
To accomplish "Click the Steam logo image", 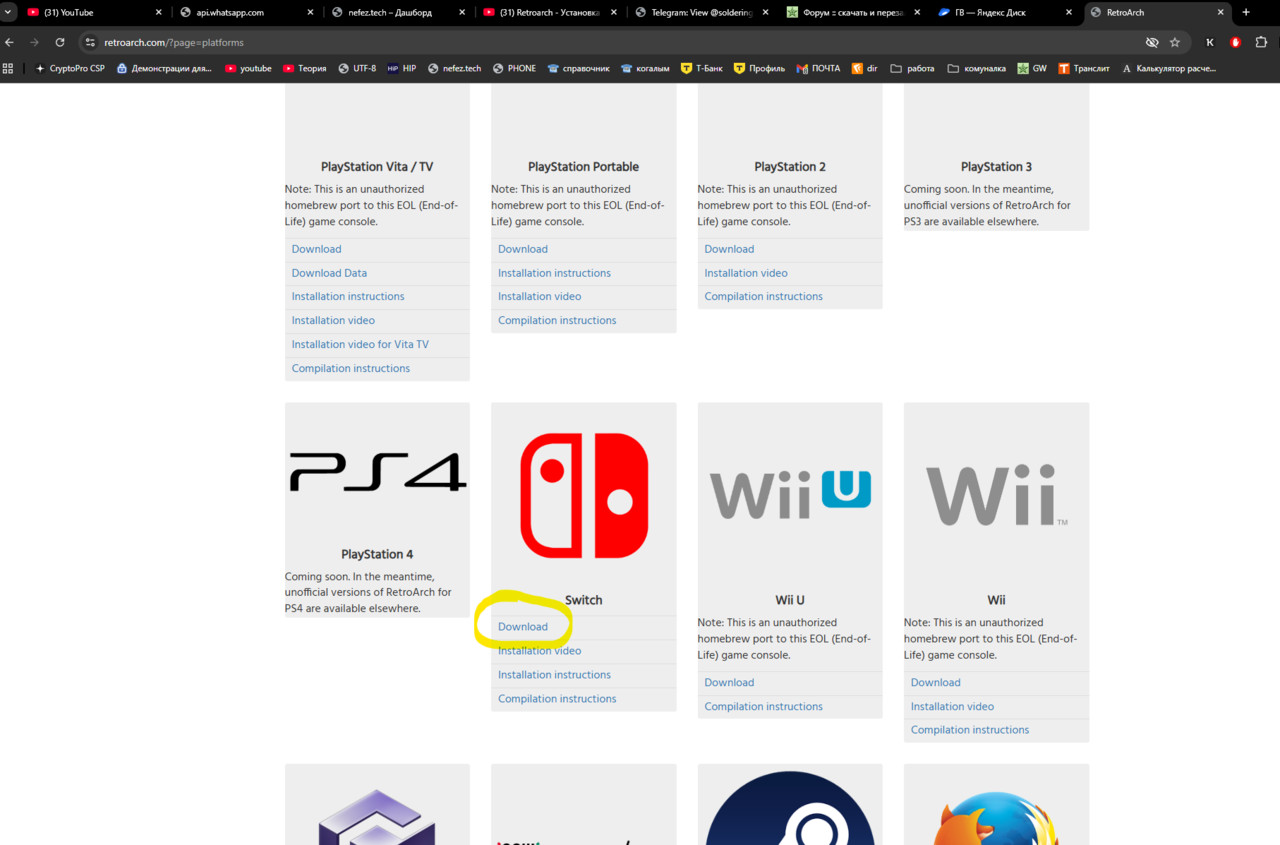I will click(x=790, y=808).
